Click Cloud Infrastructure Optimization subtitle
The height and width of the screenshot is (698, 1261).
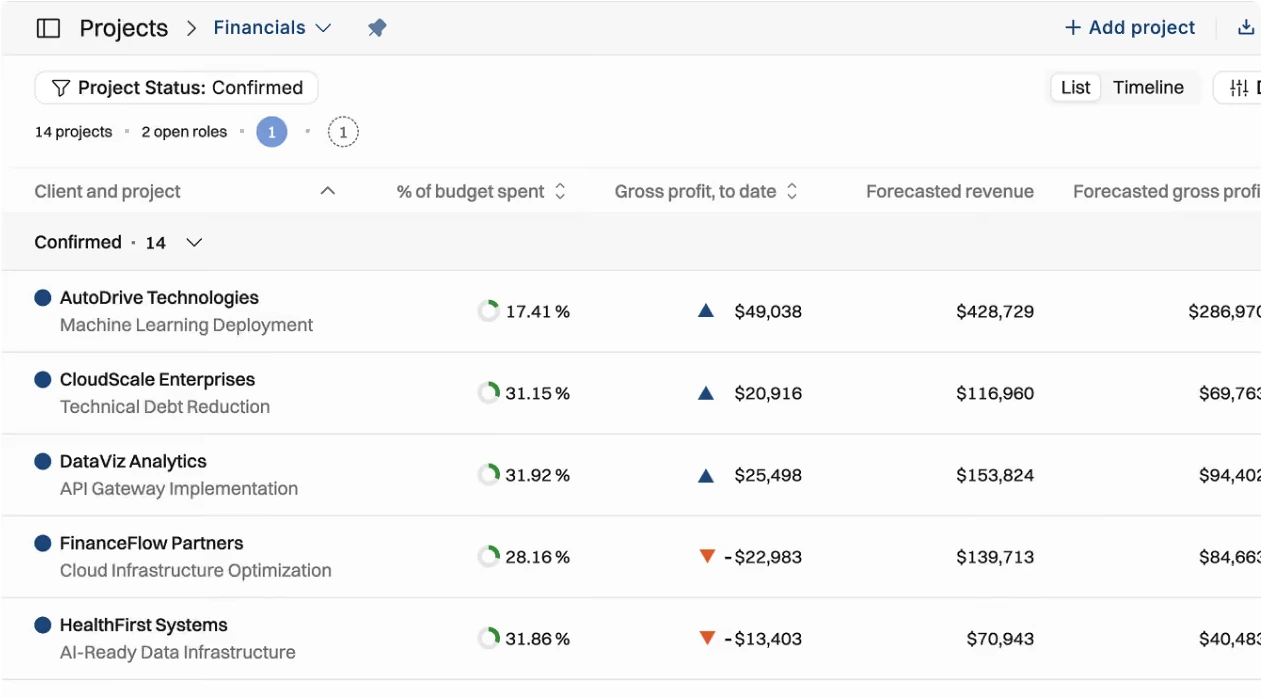pyautogui.click(x=196, y=572)
